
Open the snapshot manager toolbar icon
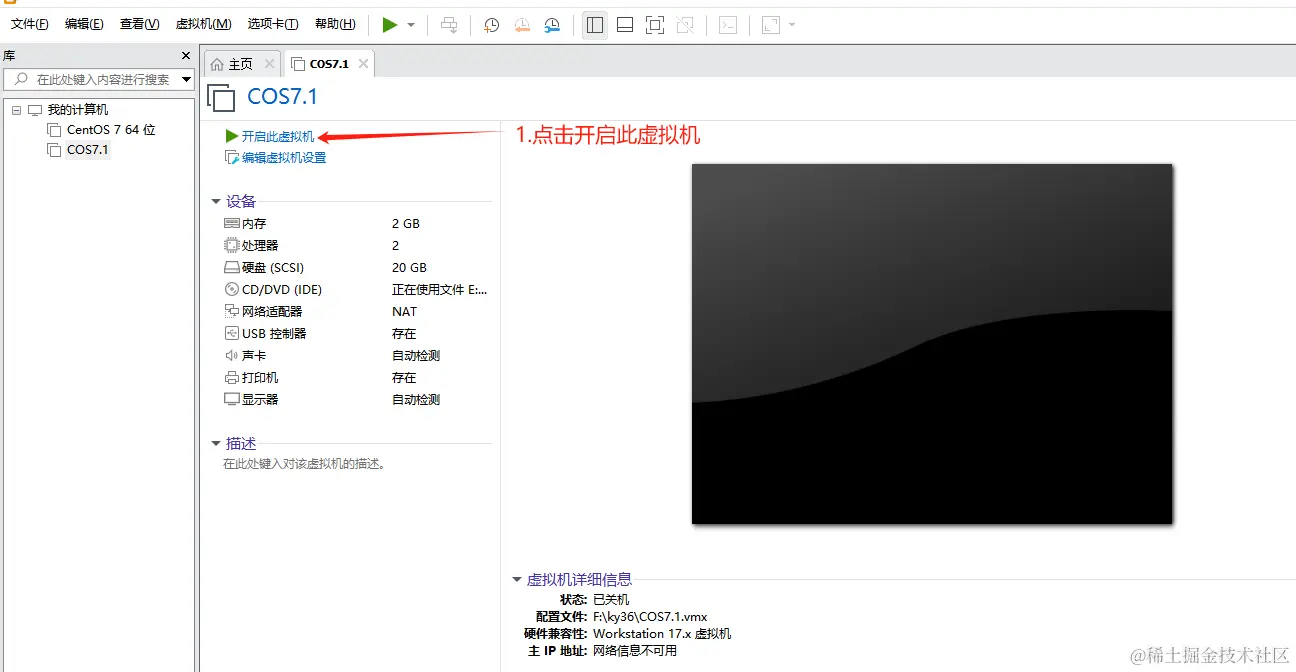pyautogui.click(x=552, y=24)
